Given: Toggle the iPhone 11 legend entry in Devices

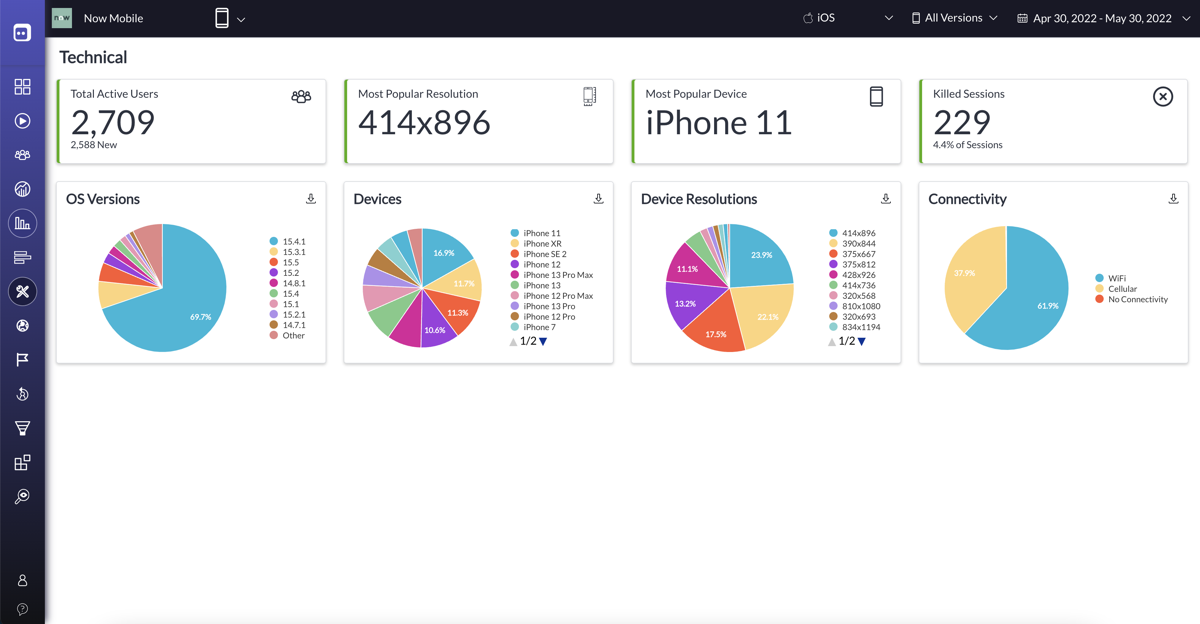Looking at the screenshot, I should pyautogui.click(x=535, y=233).
